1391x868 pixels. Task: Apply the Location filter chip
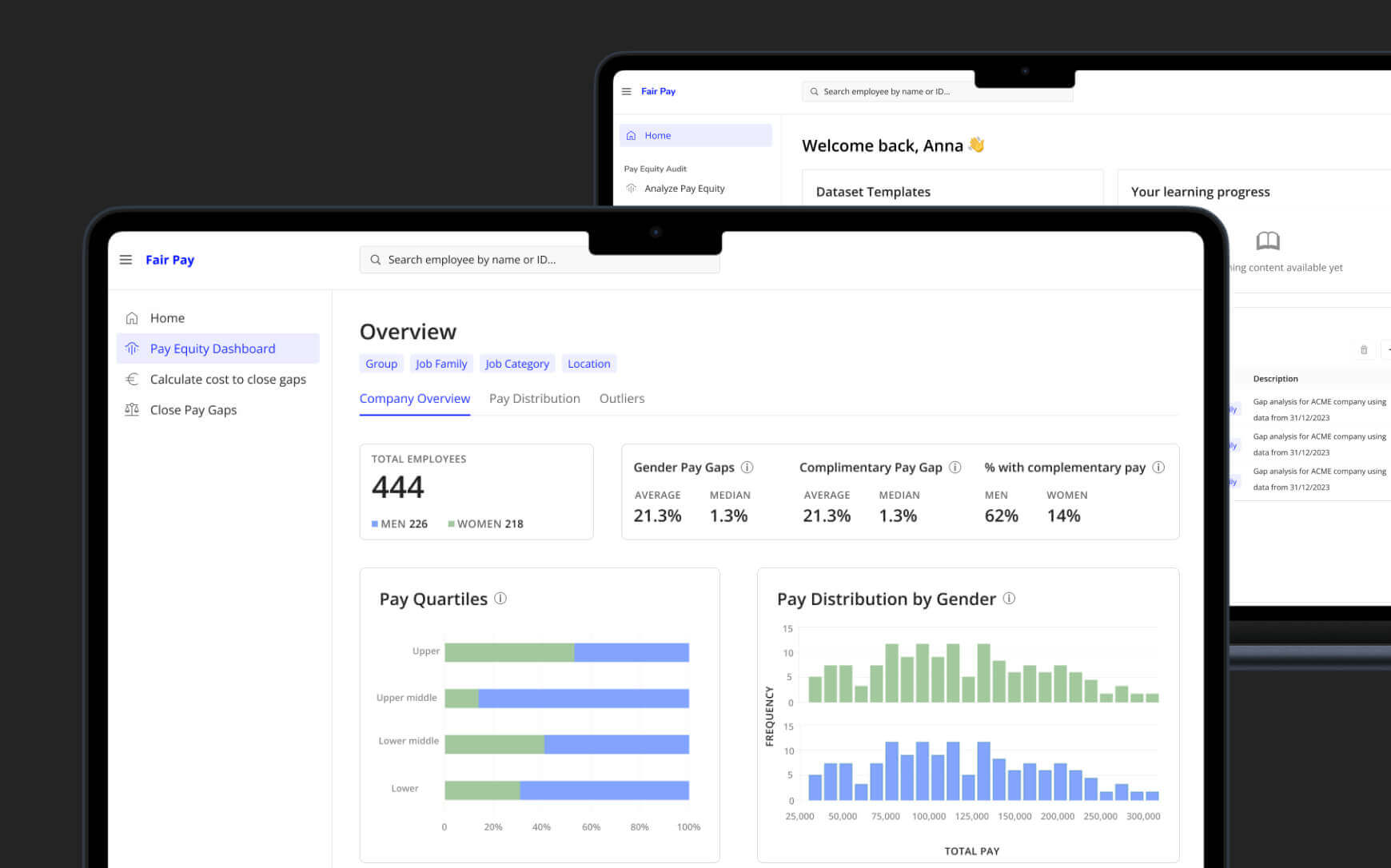(x=588, y=364)
